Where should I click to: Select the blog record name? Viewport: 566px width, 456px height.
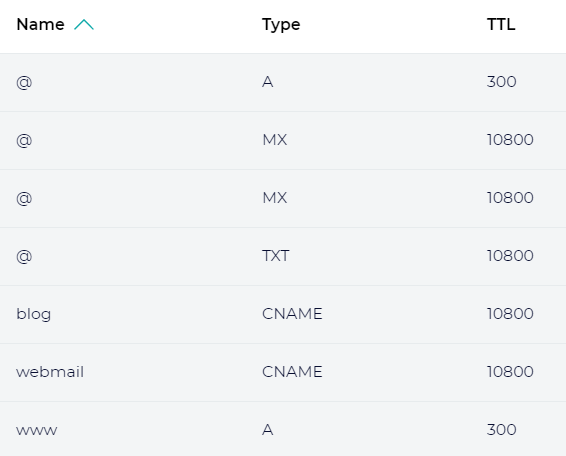(x=34, y=313)
